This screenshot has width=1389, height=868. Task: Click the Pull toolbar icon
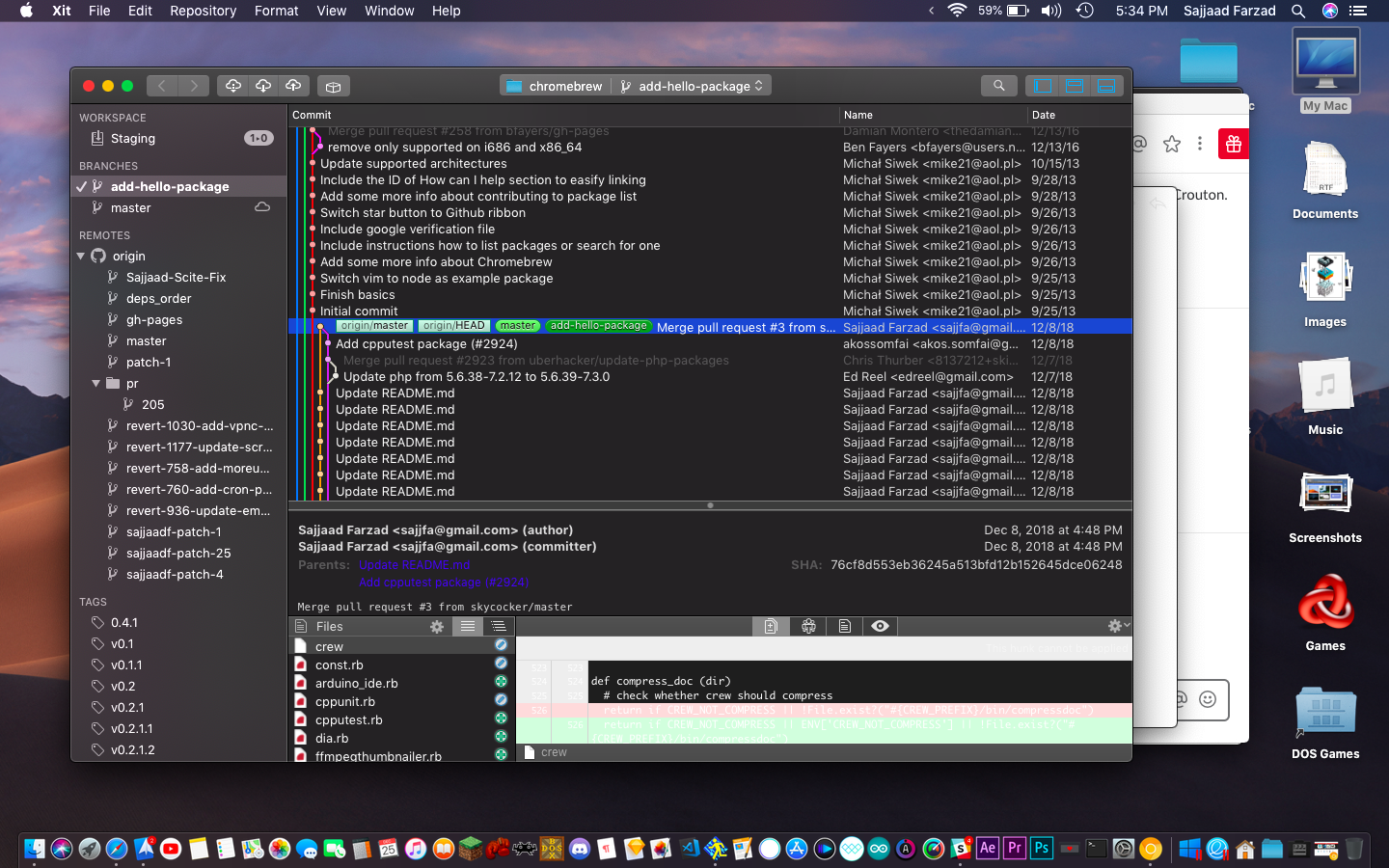[x=263, y=86]
